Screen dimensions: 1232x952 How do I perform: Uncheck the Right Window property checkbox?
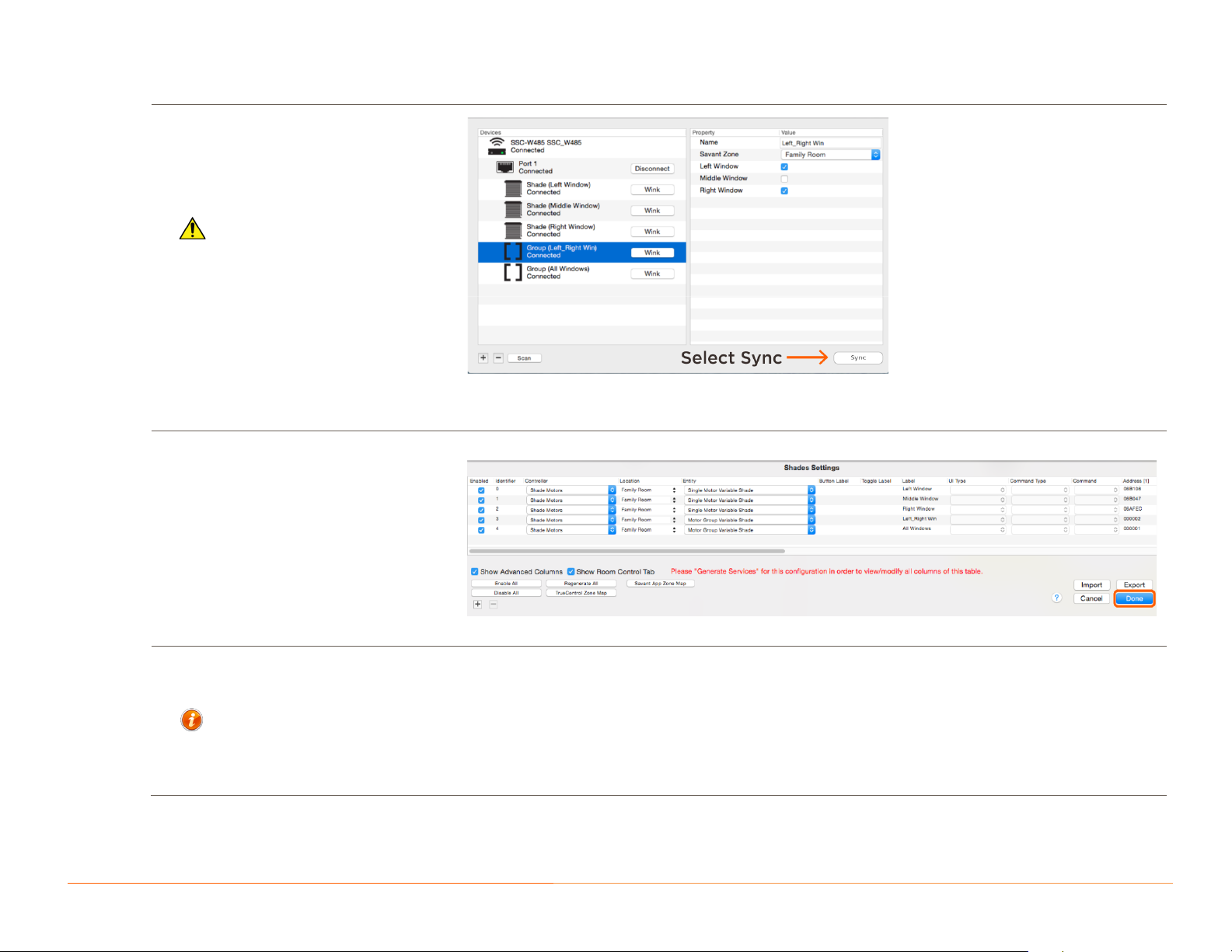(x=784, y=191)
